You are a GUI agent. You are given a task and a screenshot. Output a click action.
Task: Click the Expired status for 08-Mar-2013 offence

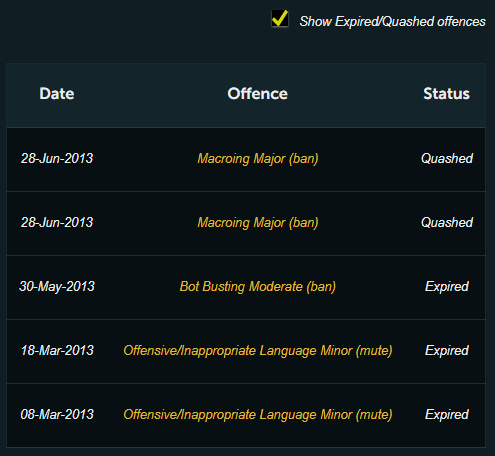pos(447,415)
